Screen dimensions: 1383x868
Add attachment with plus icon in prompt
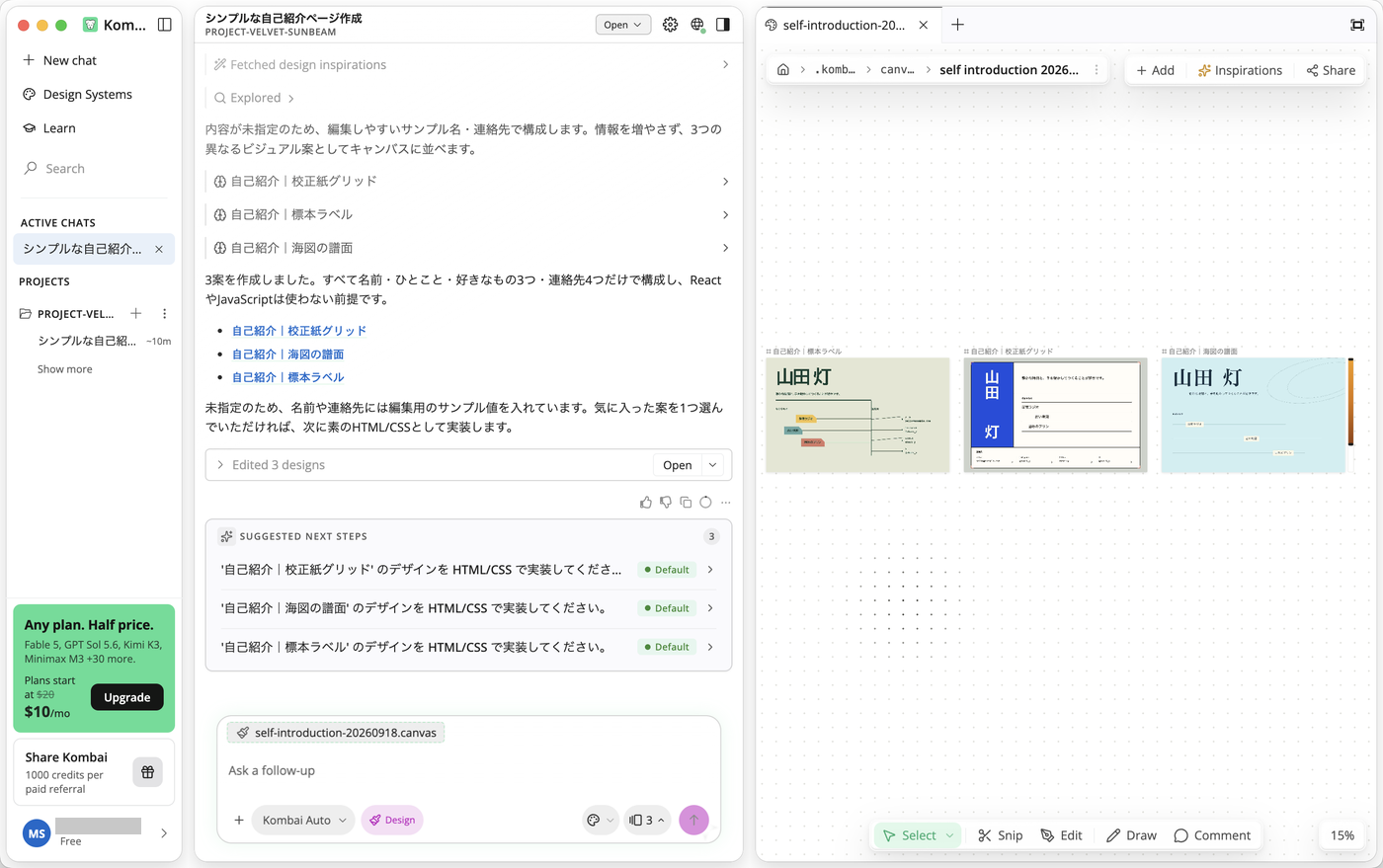239,820
